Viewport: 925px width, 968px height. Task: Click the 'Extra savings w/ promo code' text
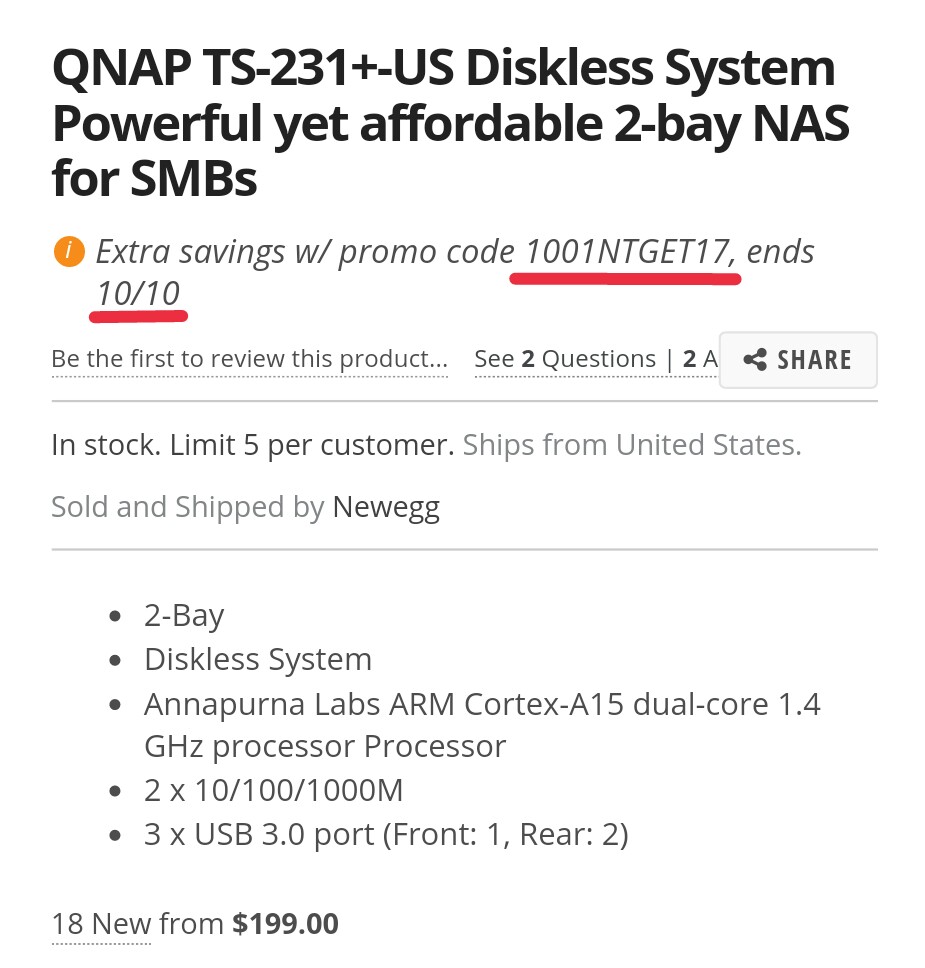[305, 252]
